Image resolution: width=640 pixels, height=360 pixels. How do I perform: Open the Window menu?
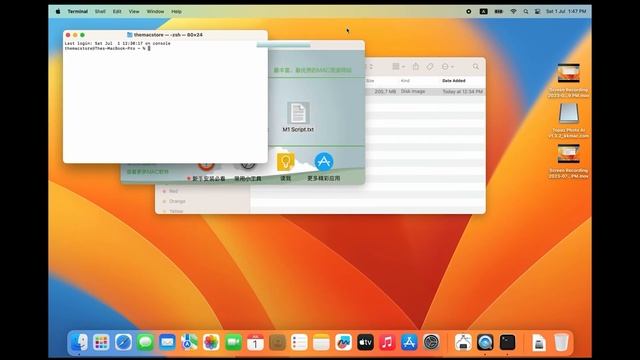point(155,11)
